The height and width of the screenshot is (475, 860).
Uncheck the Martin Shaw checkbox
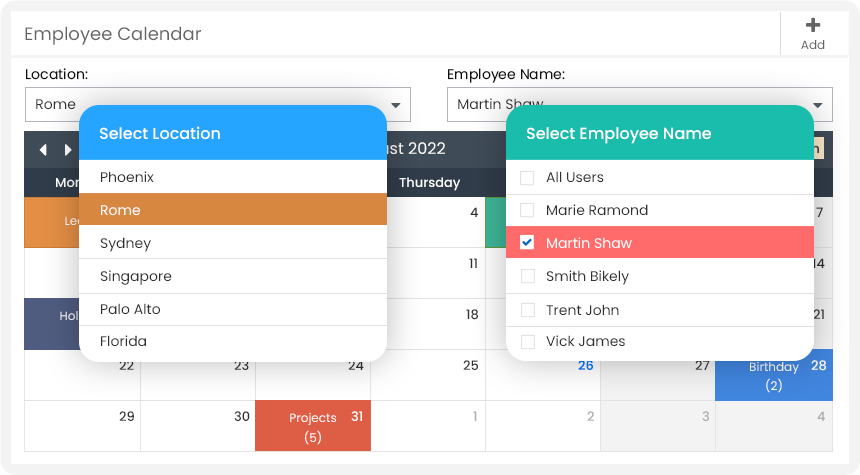coord(527,243)
